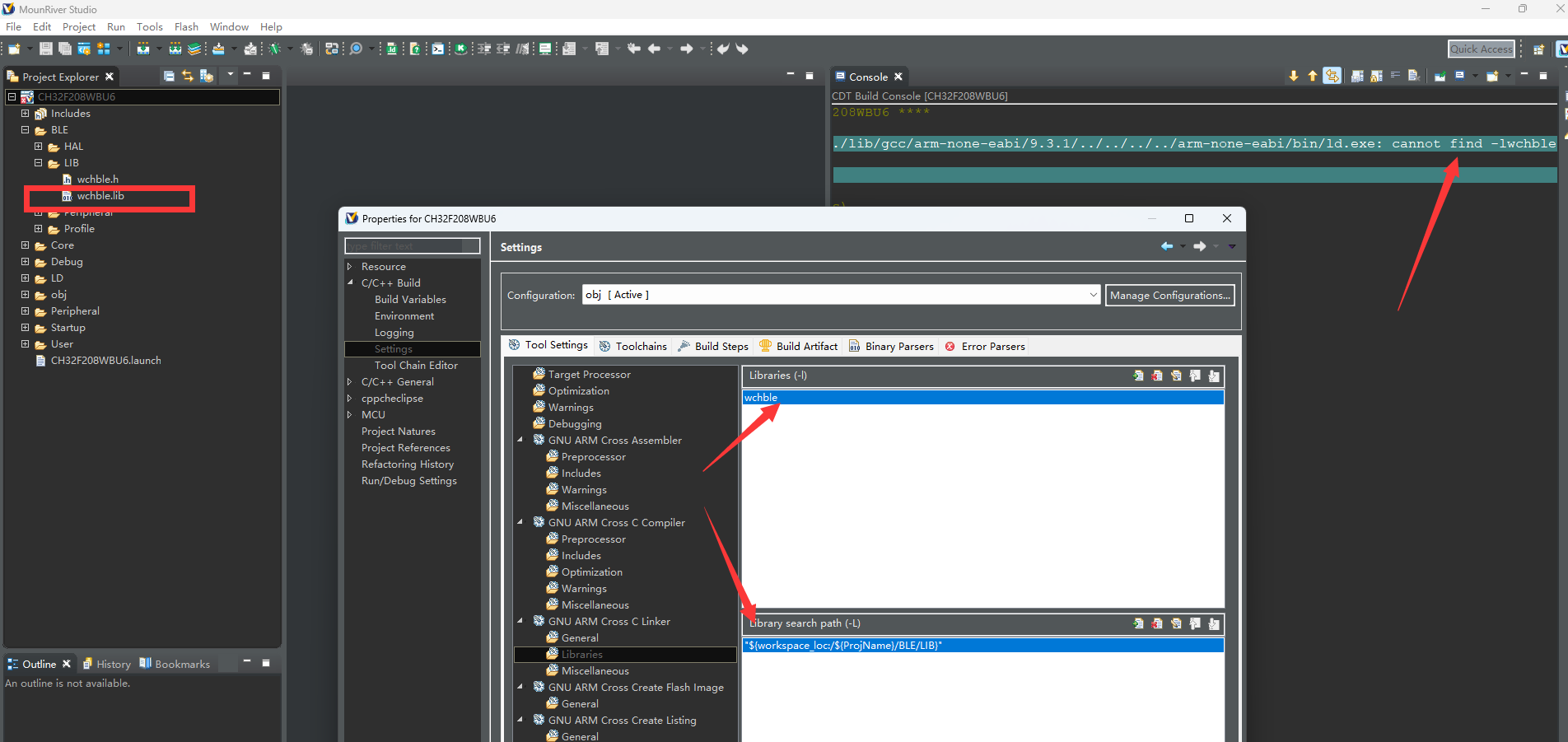
Task: Click Pin Console icon
Action: coord(1440,76)
